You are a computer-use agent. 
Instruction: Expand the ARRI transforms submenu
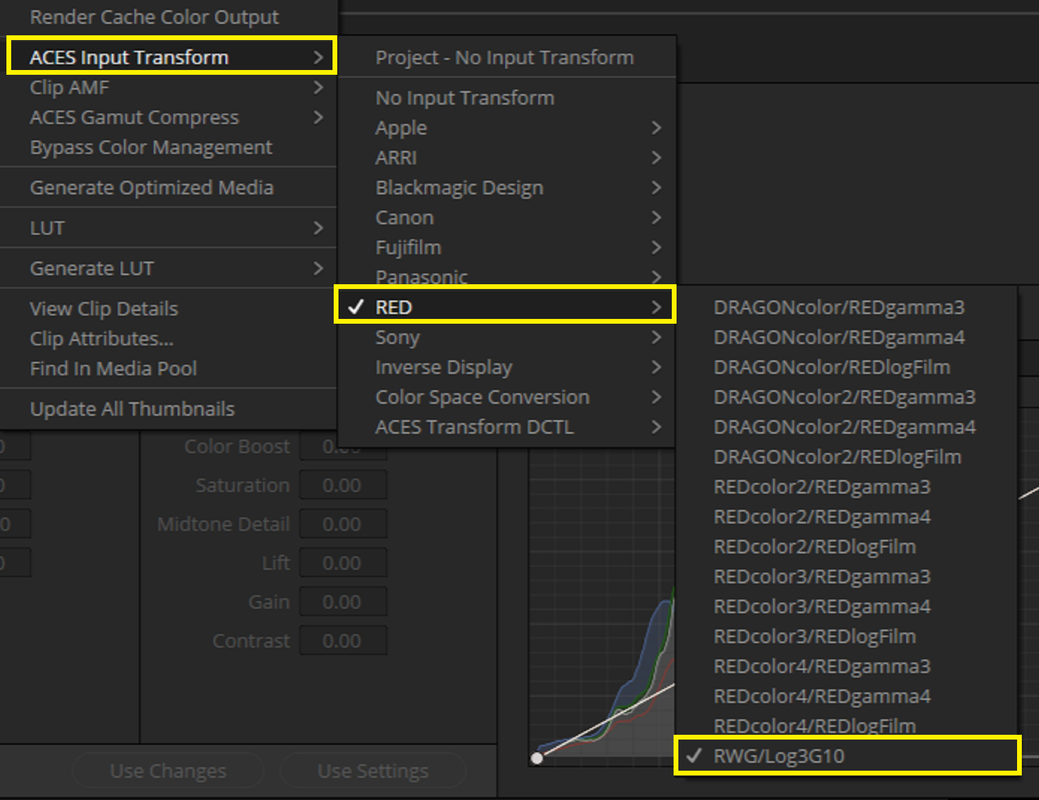[x=506, y=158]
